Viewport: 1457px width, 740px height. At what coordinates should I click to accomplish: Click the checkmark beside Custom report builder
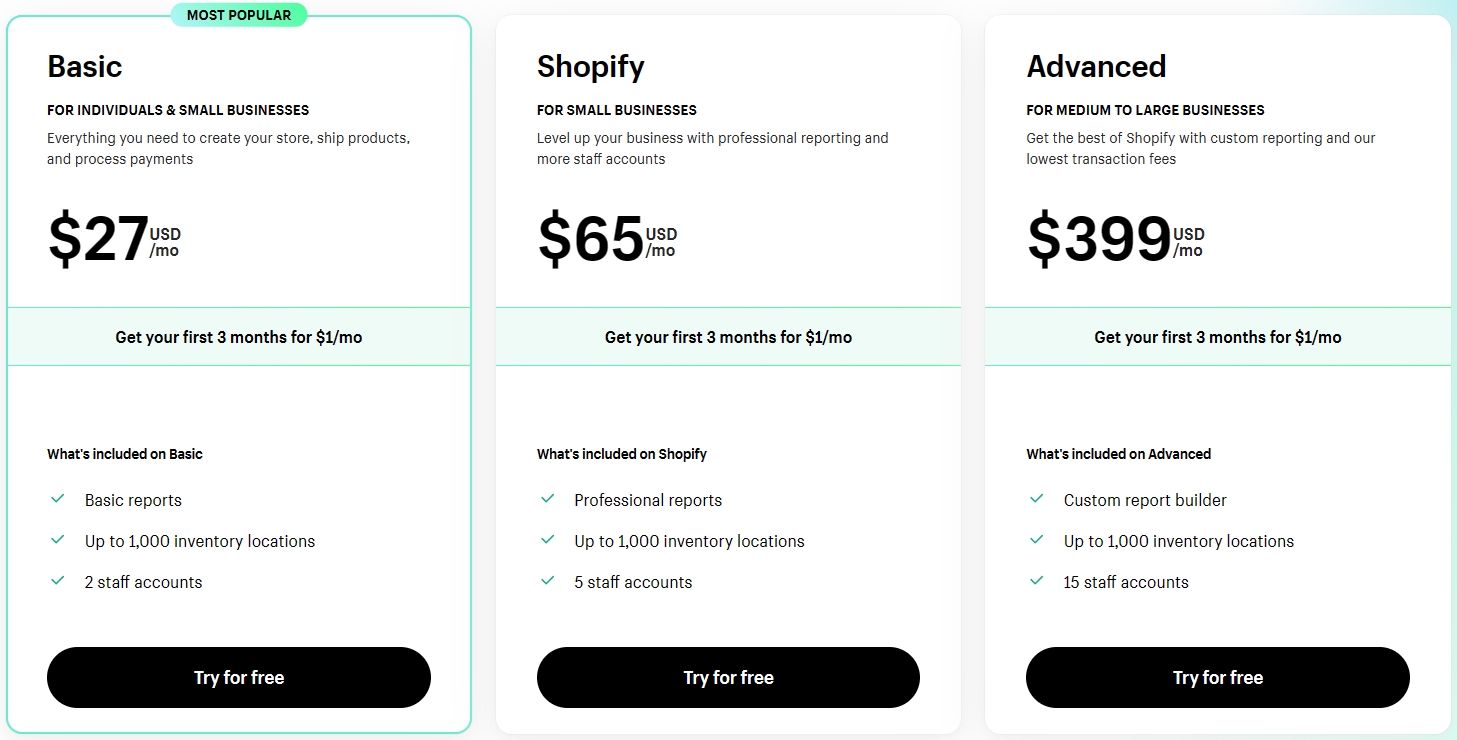click(x=1036, y=500)
